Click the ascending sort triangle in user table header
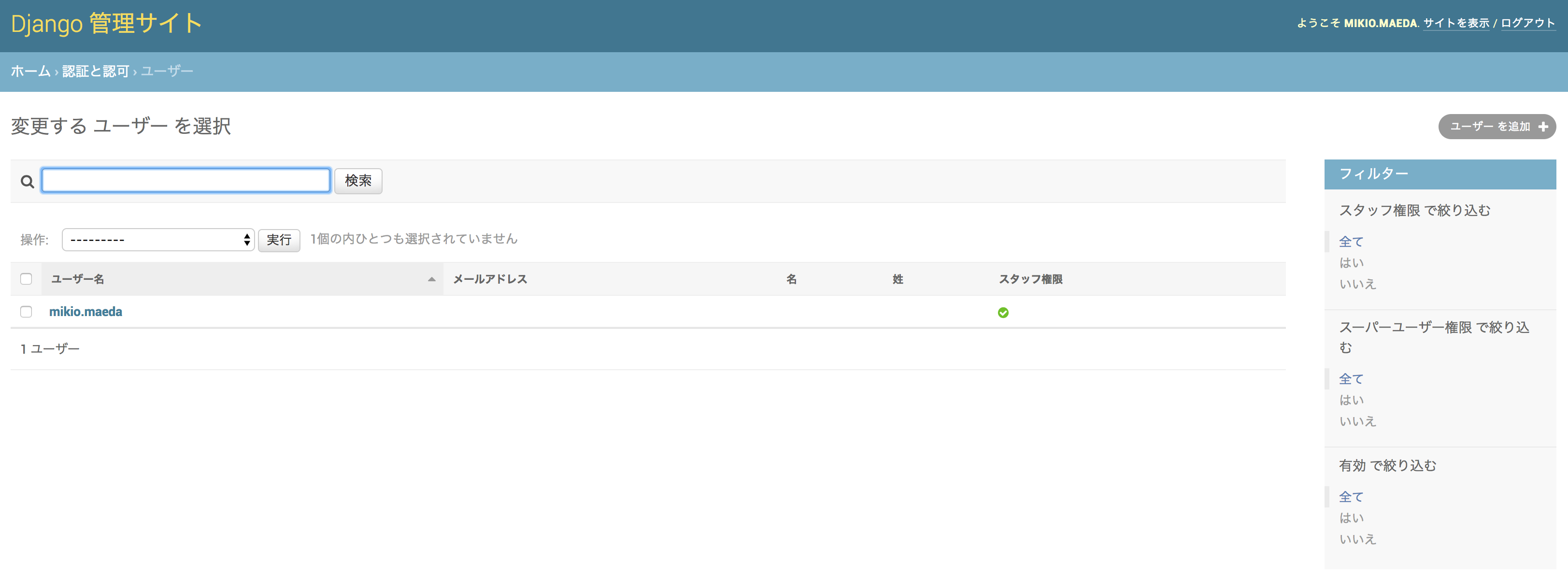 tap(432, 279)
